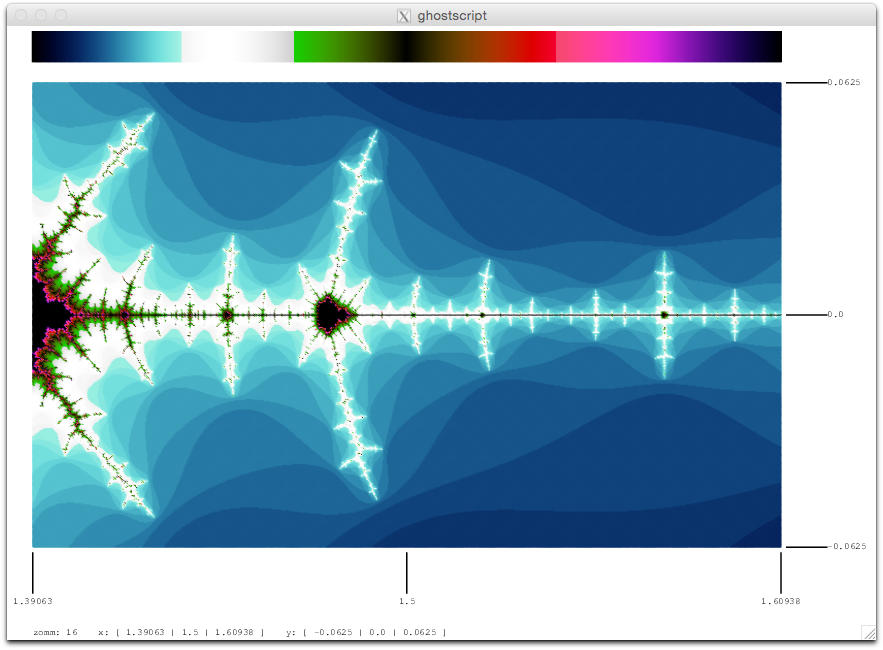883x650 pixels.
Task: Click the grey minimize window button
Action: tap(41, 15)
